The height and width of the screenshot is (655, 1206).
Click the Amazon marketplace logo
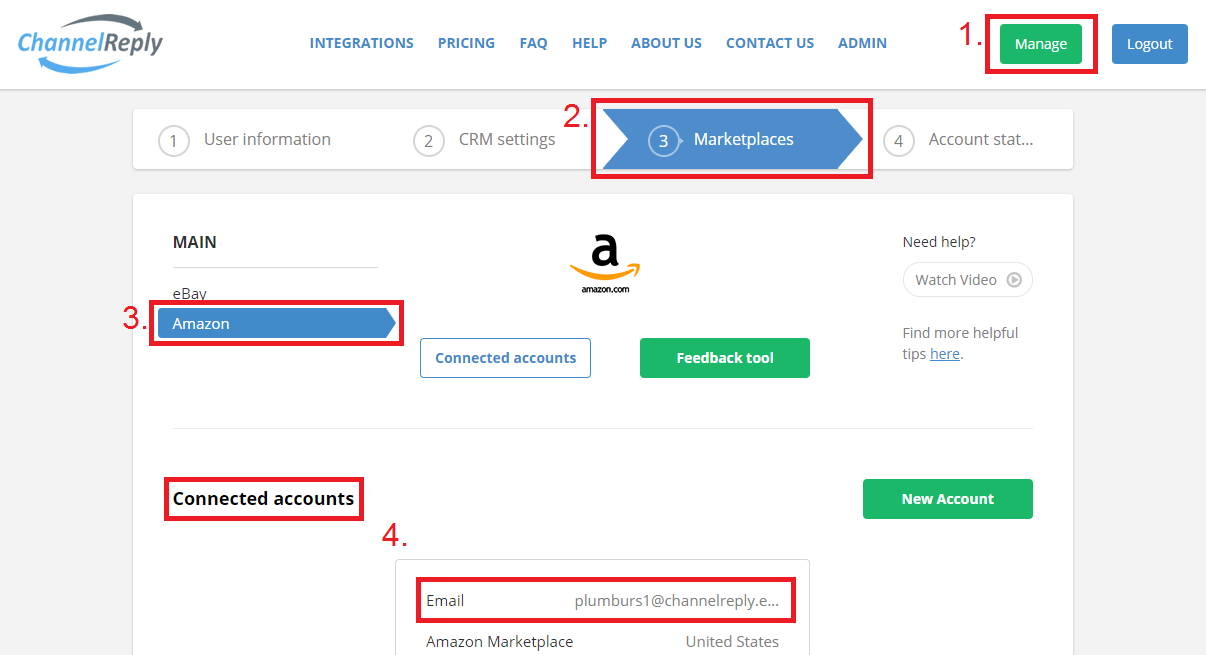click(x=603, y=262)
